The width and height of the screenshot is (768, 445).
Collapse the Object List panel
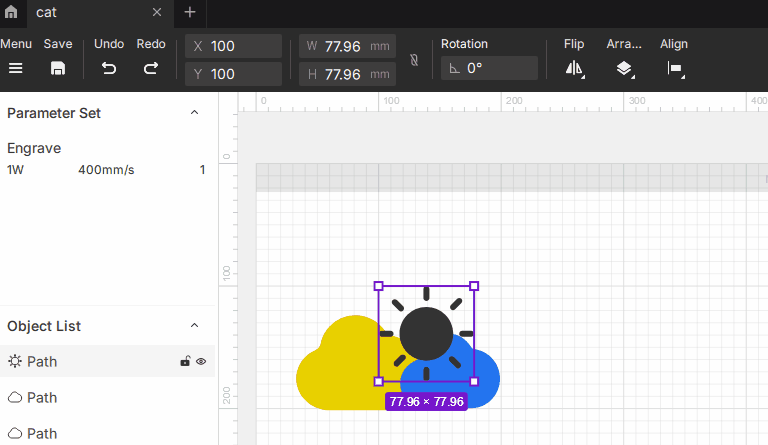click(195, 326)
